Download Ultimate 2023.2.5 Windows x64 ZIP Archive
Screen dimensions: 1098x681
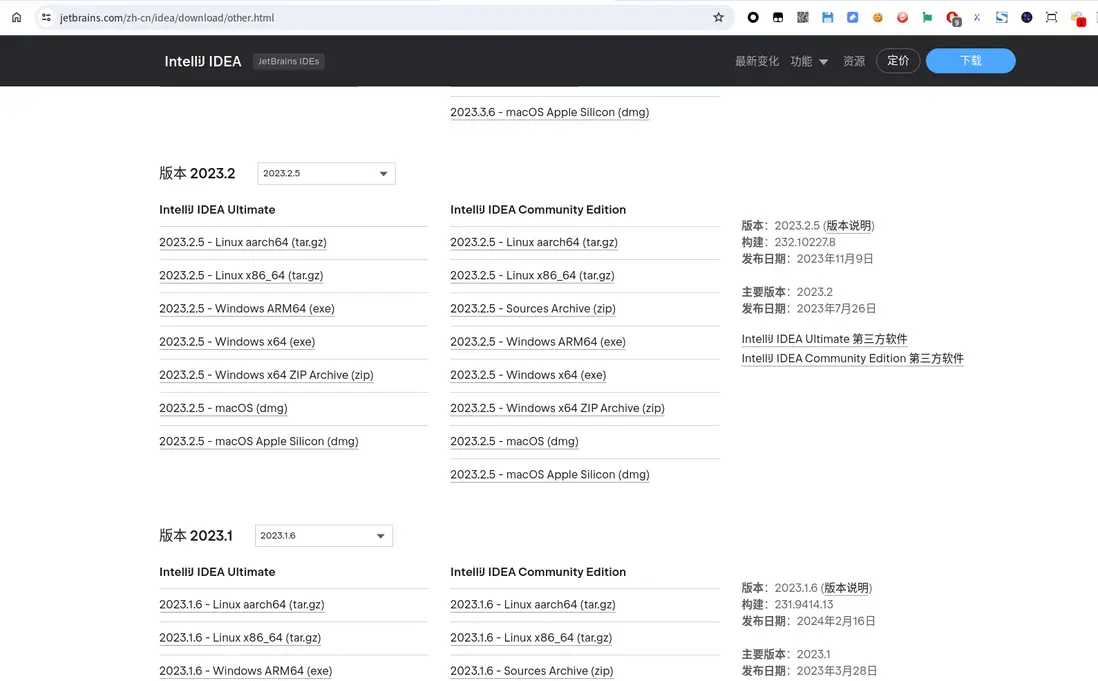coord(266,375)
